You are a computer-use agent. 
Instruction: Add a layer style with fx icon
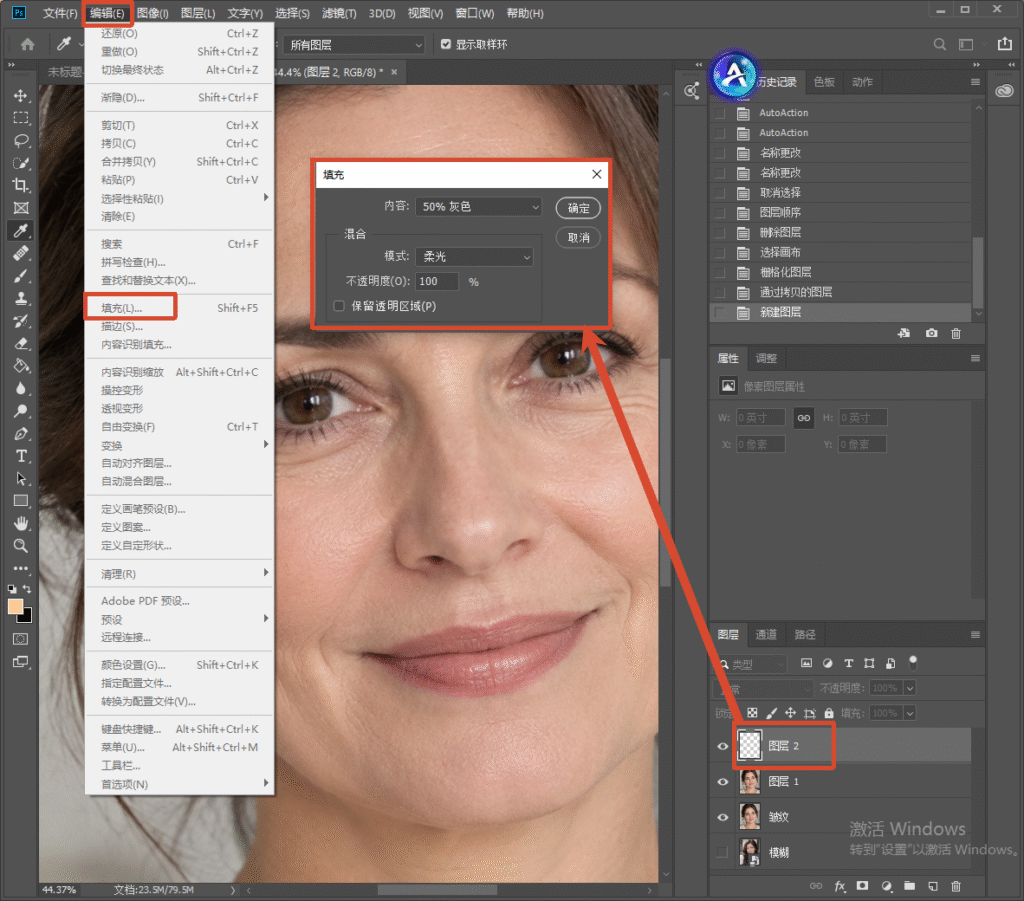(x=840, y=886)
